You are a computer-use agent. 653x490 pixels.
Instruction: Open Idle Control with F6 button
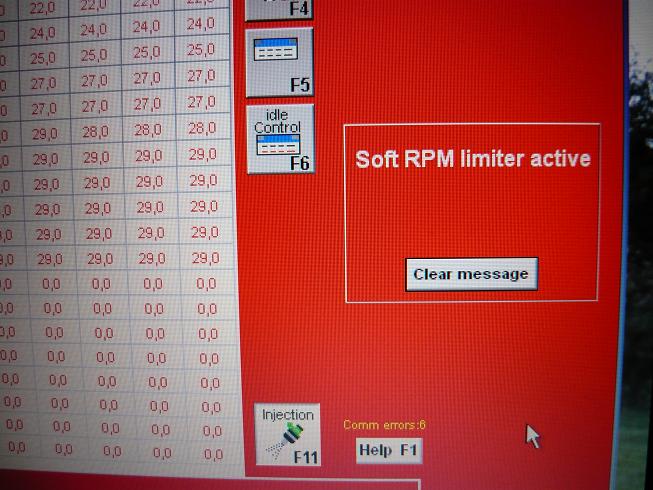click(279, 138)
